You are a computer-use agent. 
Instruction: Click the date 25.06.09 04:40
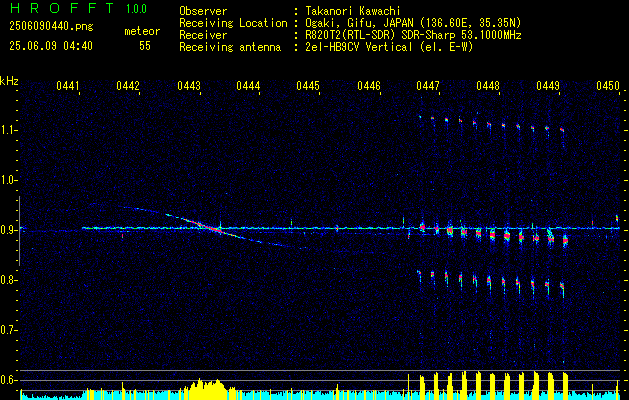coord(51,46)
